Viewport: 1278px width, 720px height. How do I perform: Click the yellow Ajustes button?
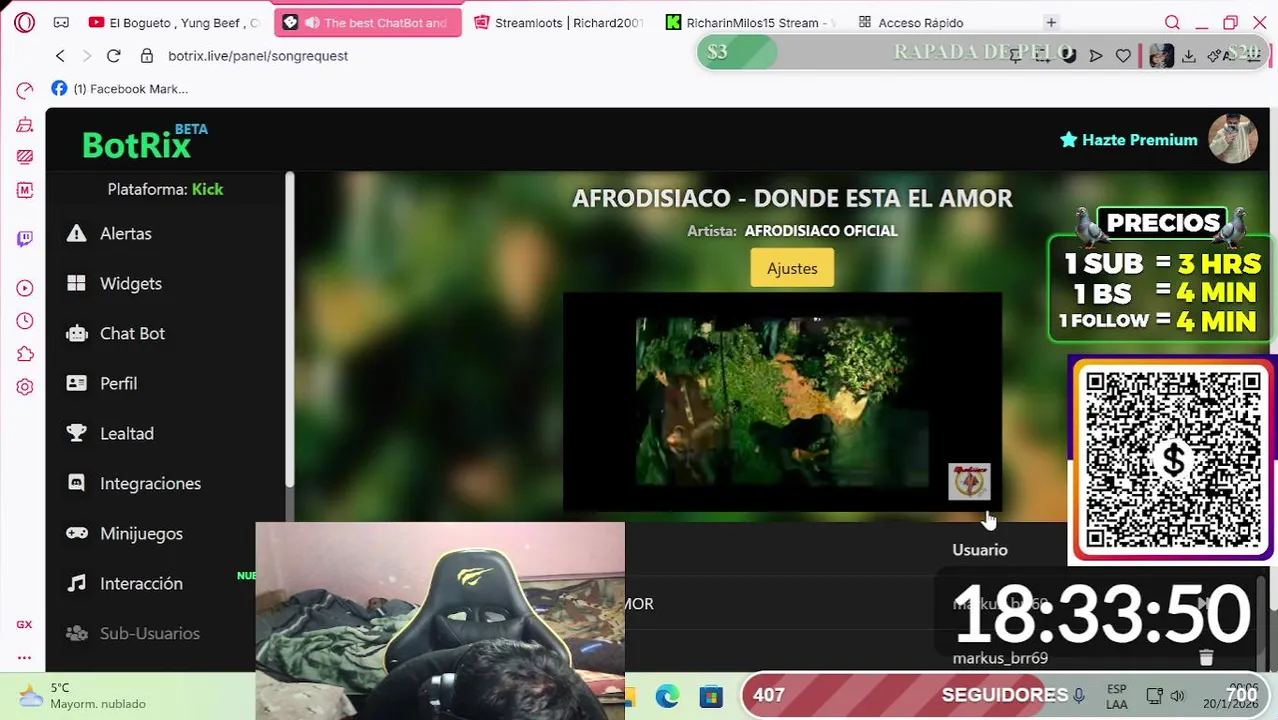[x=792, y=268]
